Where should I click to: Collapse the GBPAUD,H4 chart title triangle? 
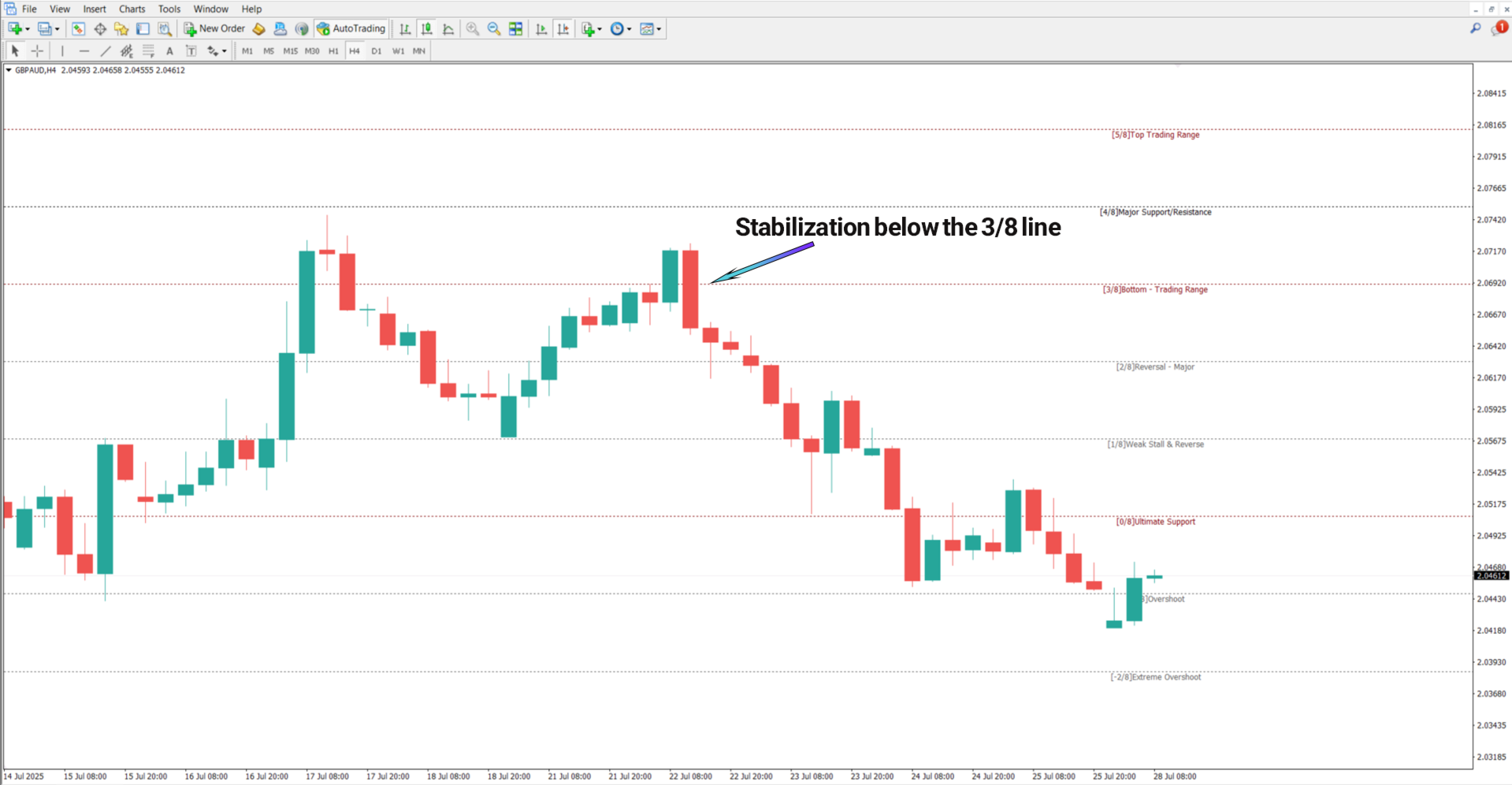tap(9, 70)
